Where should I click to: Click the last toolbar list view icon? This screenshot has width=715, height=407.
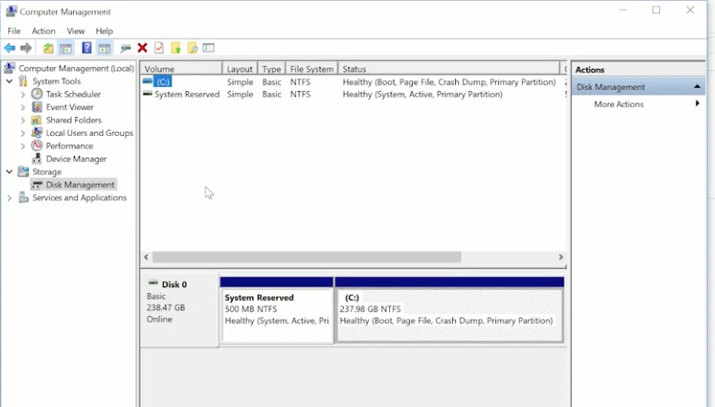pyautogui.click(x=209, y=47)
